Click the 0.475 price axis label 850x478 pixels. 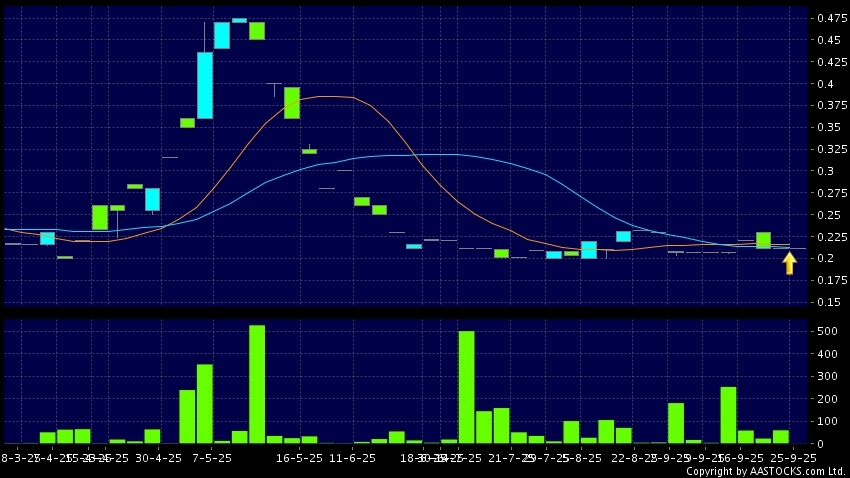pos(827,19)
